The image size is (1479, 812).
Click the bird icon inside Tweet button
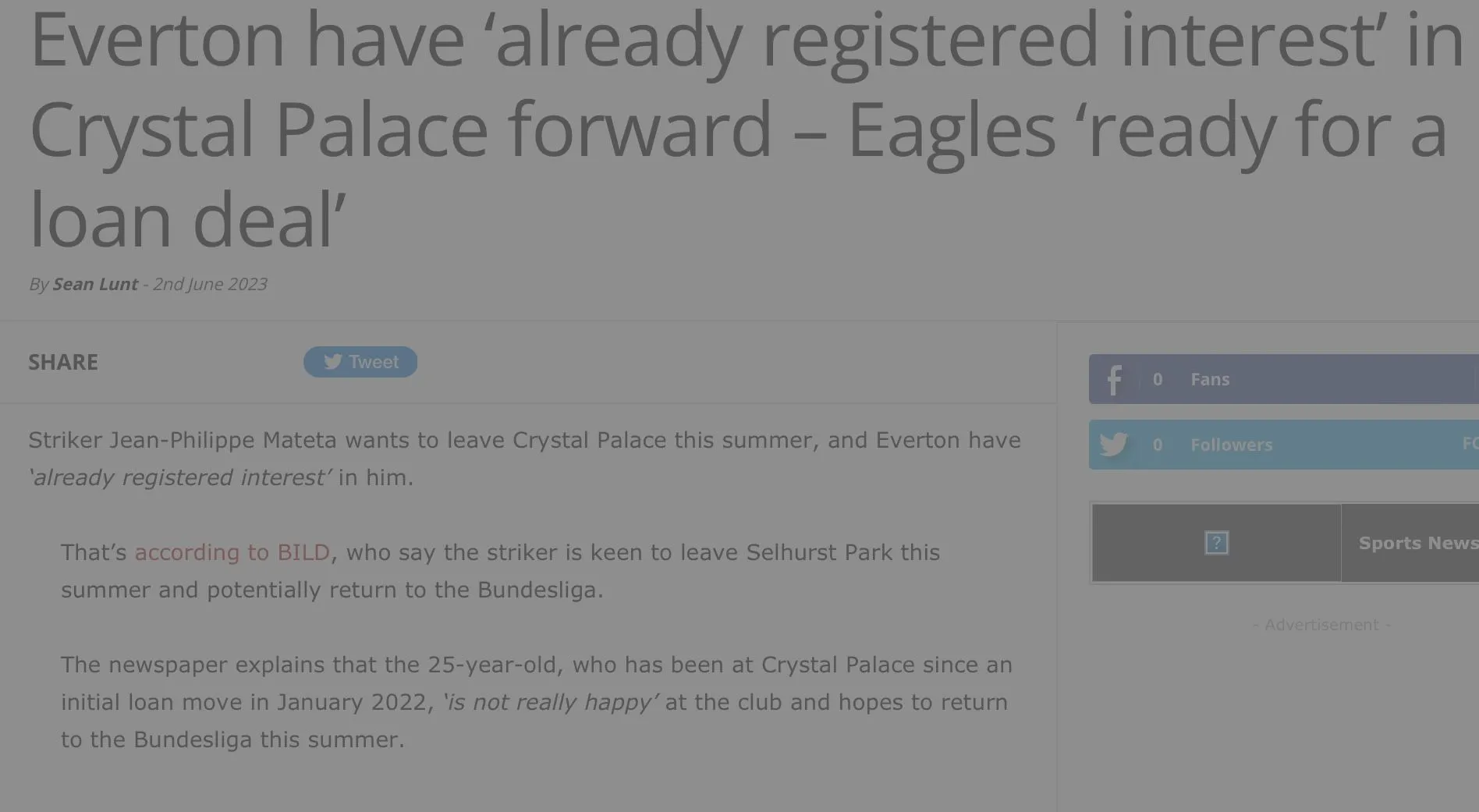pyautogui.click(x=333, y=362)
